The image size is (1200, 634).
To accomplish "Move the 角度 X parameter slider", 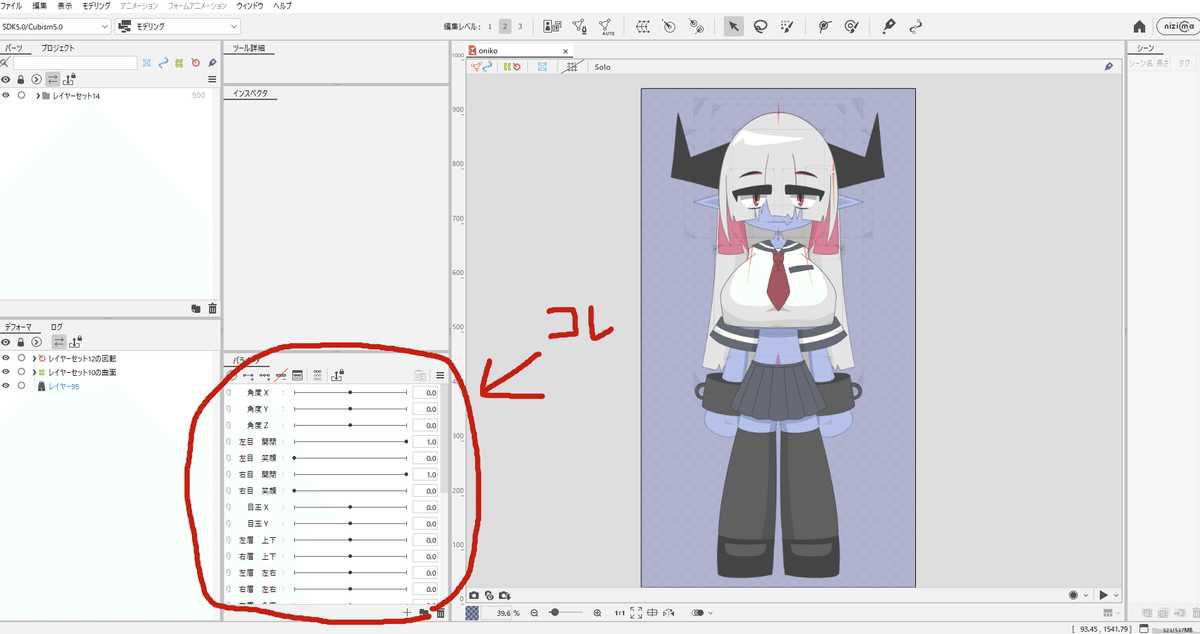I will coord(350,392).
